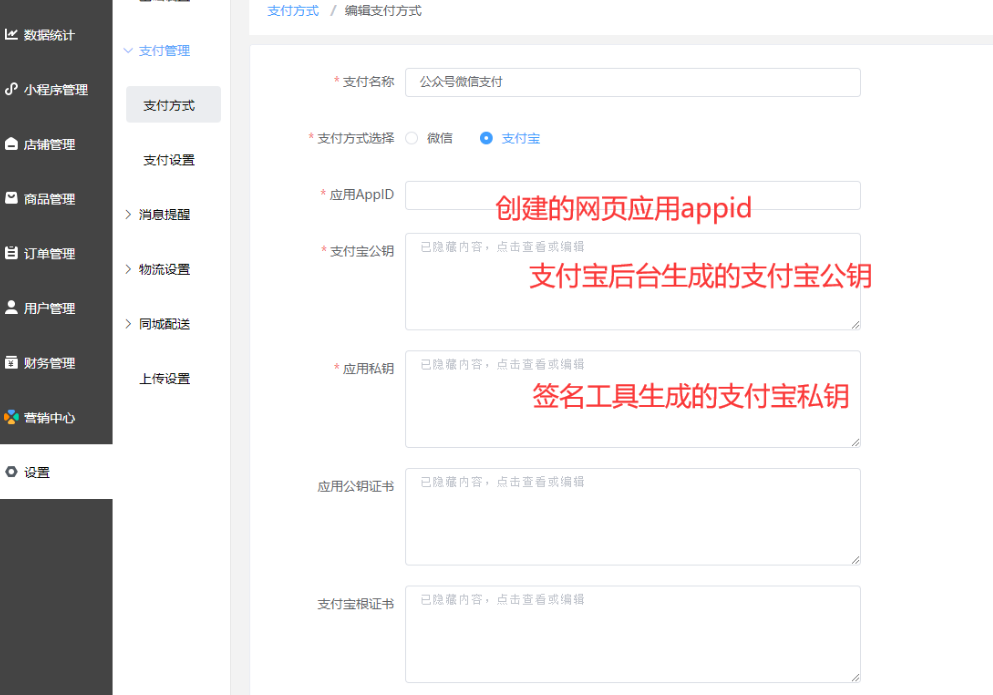Click the 数据统计 chart icon
993x695 pixels.
[x=11, y=34]
